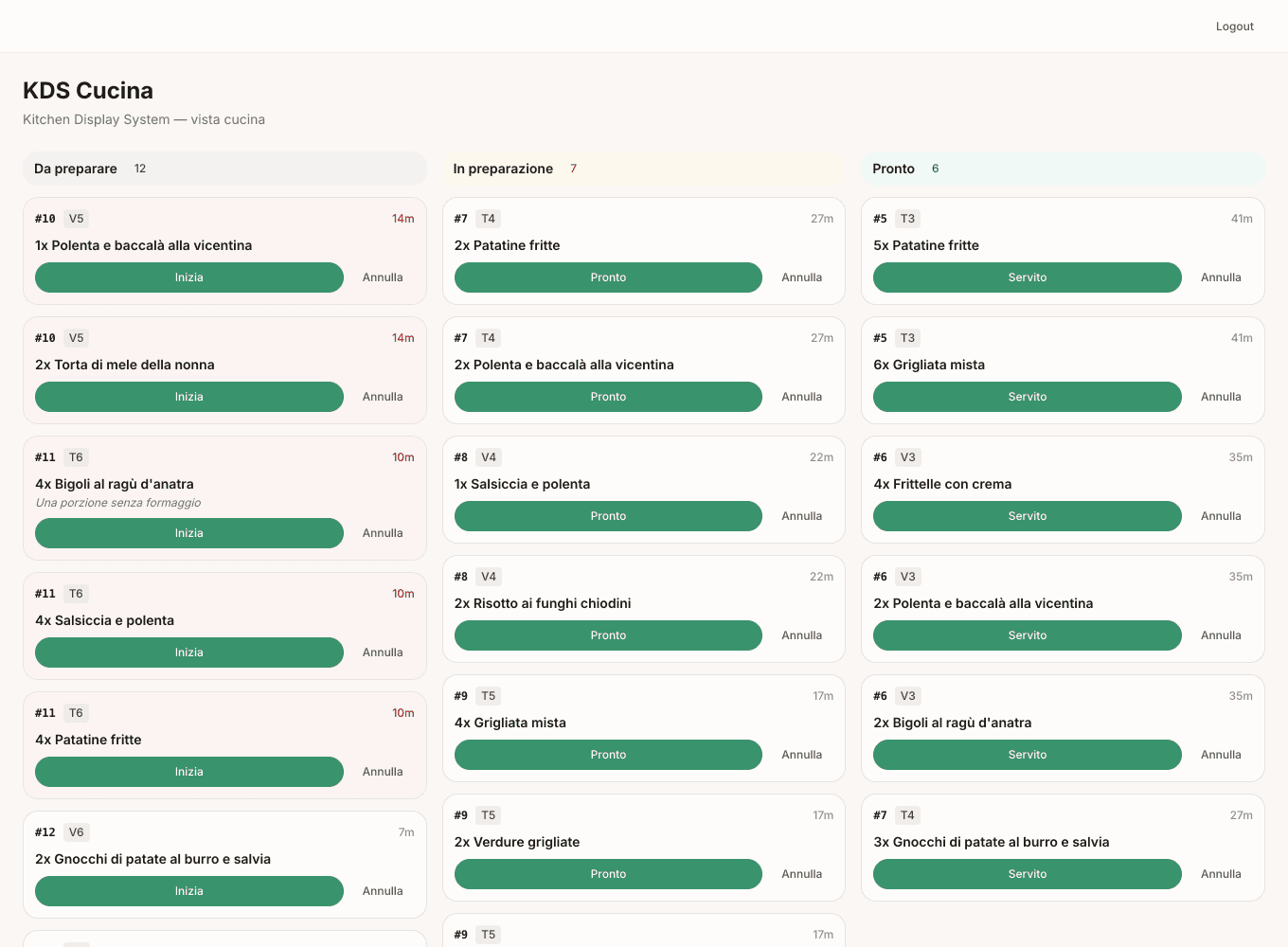The height and width of the screenshot is (947, 1288).
Task: Mark 5x Patatine fritte as Servito
Action: click(x=1028, y=277)
